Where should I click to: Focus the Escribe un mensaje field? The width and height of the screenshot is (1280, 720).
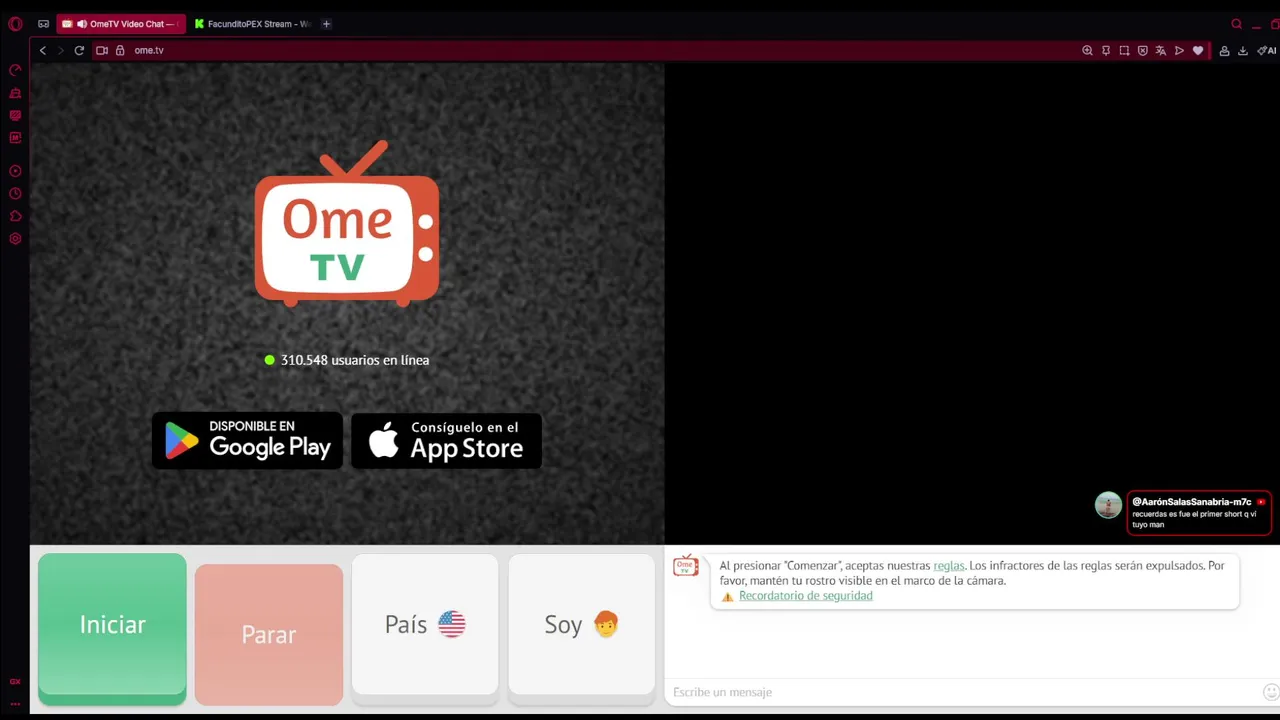click(x=962, y=692)
